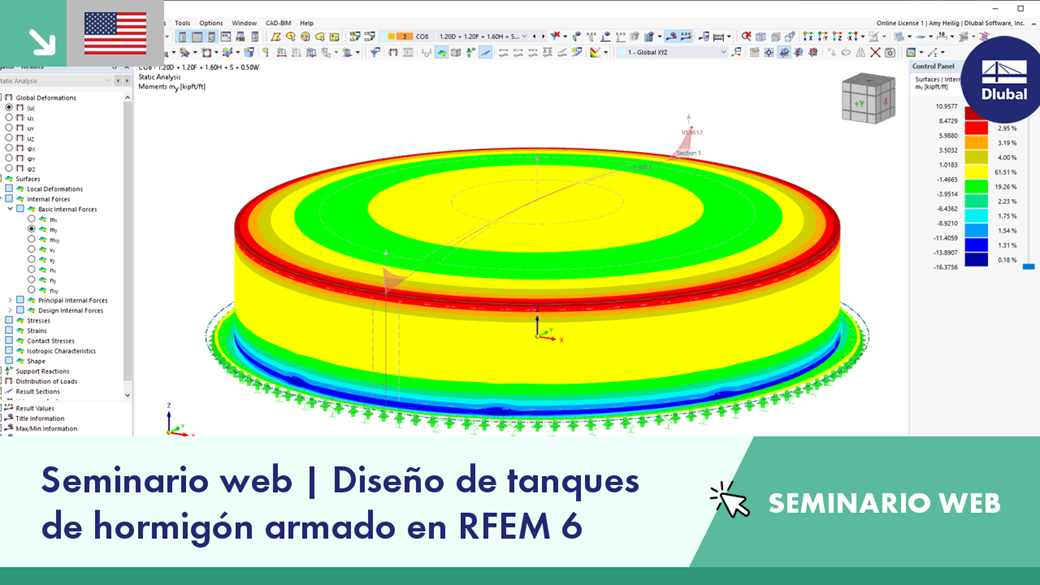
Task: Select the vx shear force radio button
Action: tap(31, 249)
